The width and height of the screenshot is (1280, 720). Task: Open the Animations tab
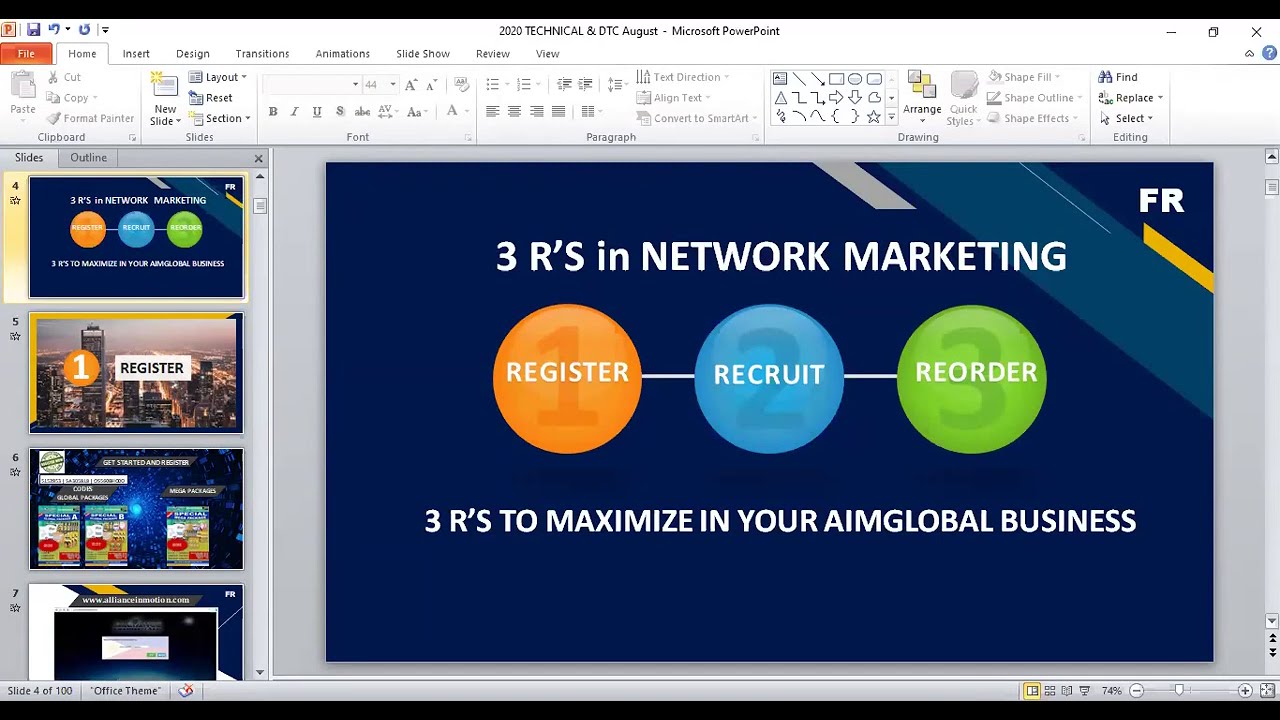coord(343,54)
